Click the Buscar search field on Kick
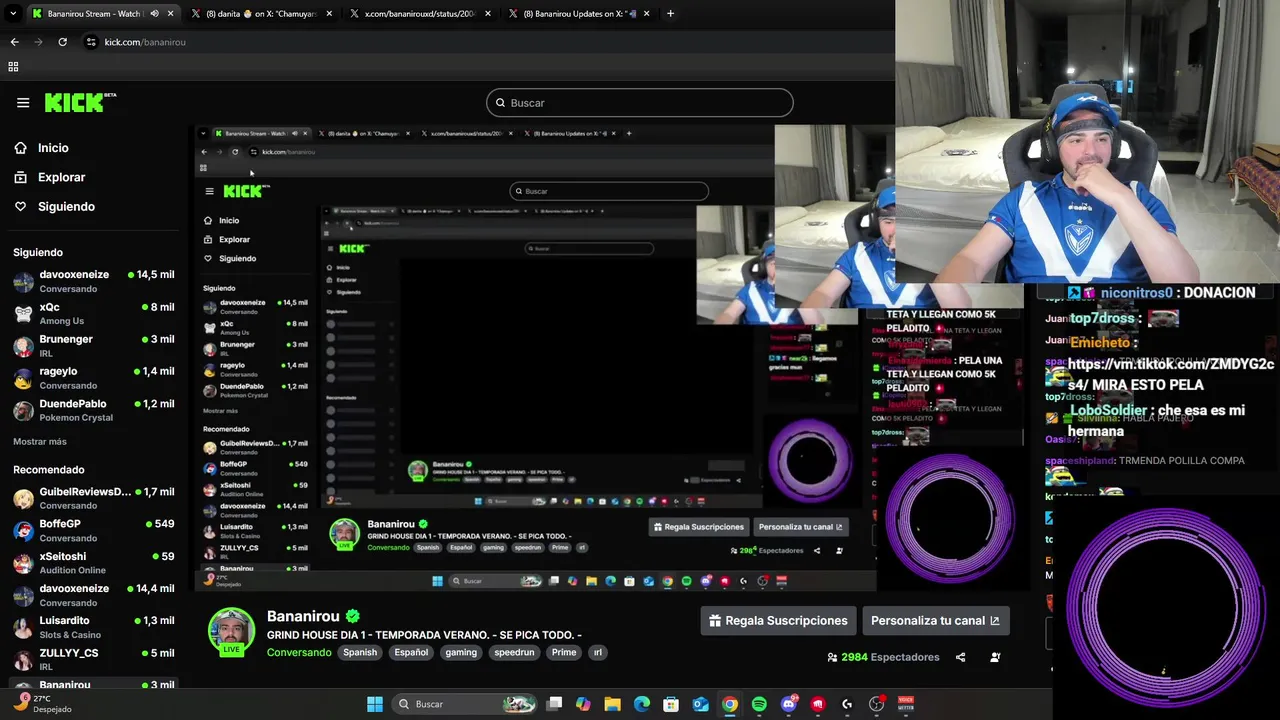The width and height of the screenshot is (1280, 720). pos(640,103)
